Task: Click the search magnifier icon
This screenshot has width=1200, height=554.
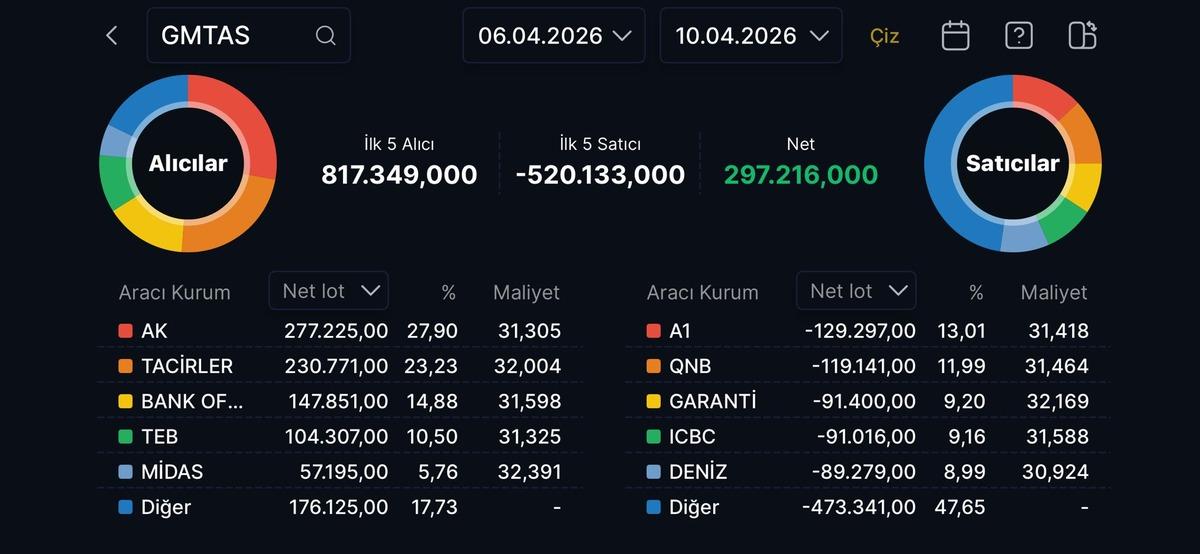Action: [x=325, y=36]
